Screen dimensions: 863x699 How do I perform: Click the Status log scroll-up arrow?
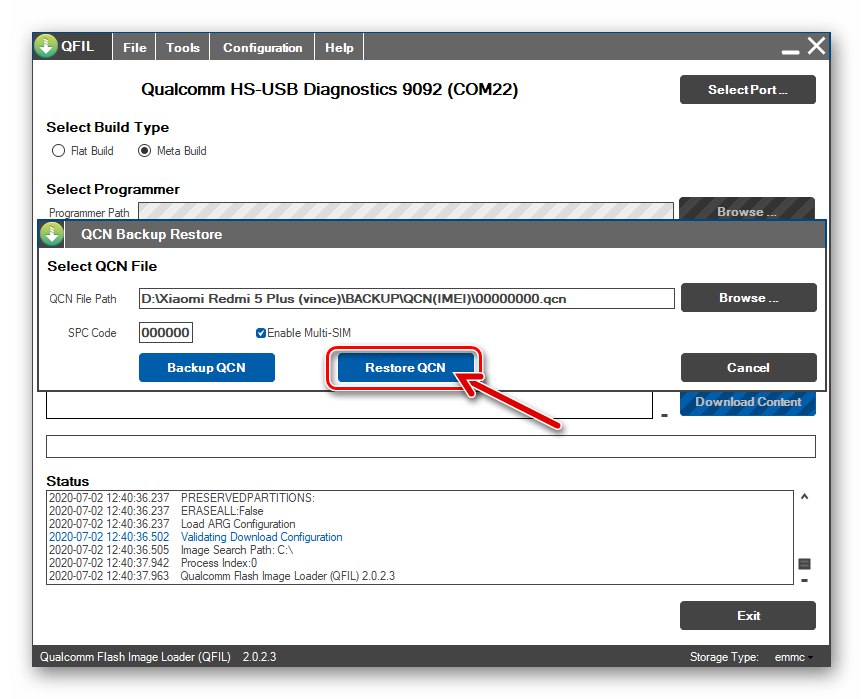(804, 496)
